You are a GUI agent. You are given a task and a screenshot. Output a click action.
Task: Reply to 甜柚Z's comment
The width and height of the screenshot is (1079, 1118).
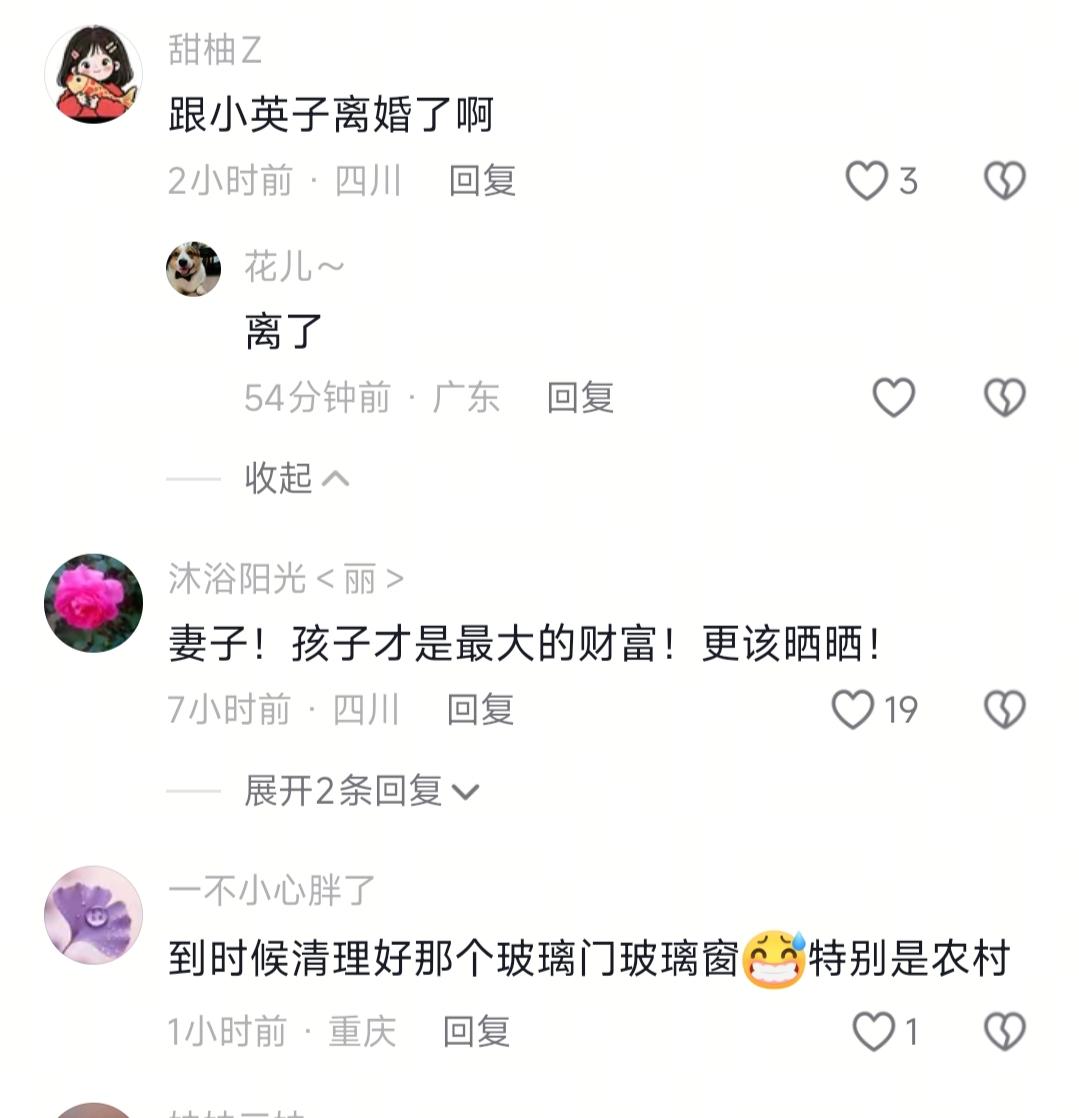pos(482,180)
